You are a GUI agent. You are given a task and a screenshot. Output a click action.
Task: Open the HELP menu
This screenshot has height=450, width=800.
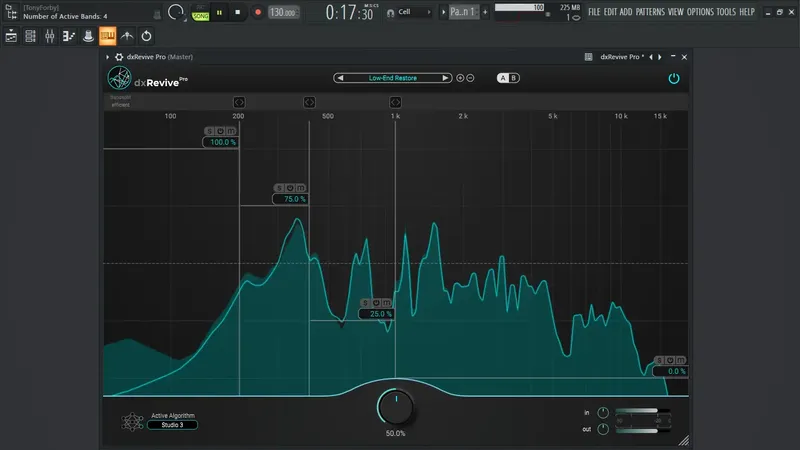747,12
